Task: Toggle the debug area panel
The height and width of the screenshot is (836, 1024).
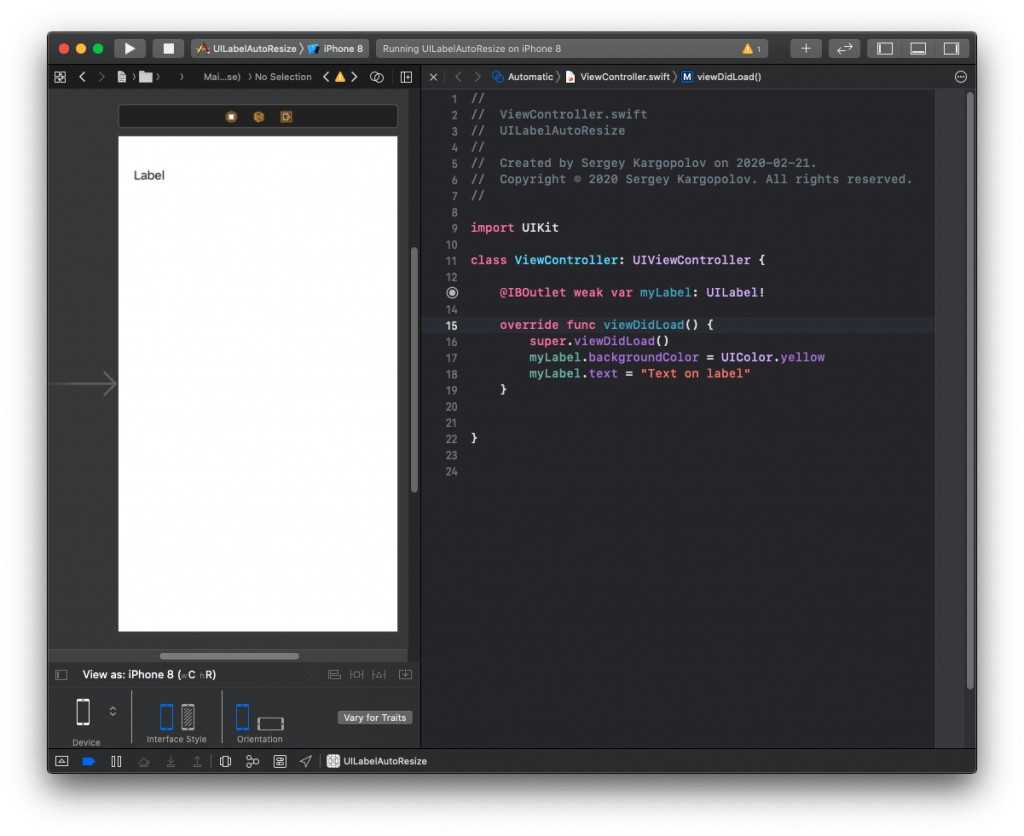Action: (x=918, y=48)
